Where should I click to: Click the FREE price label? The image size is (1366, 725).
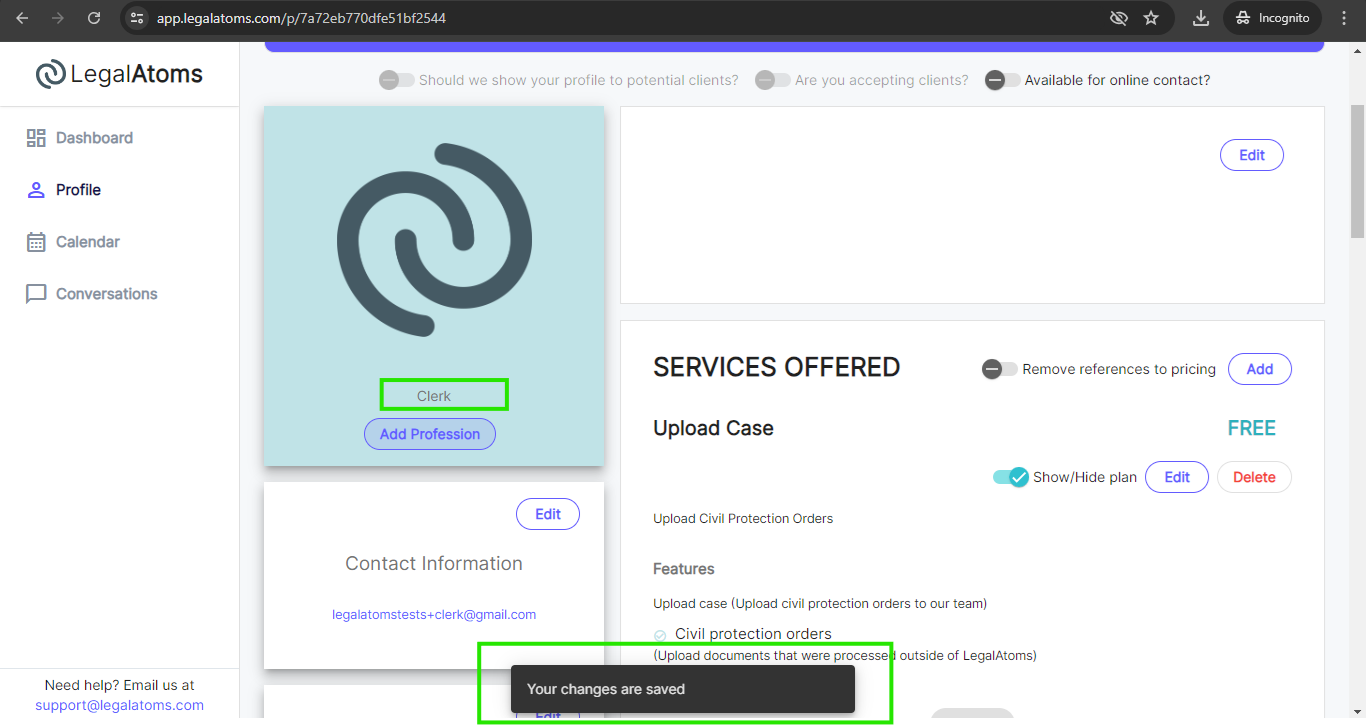point(1252,428)
